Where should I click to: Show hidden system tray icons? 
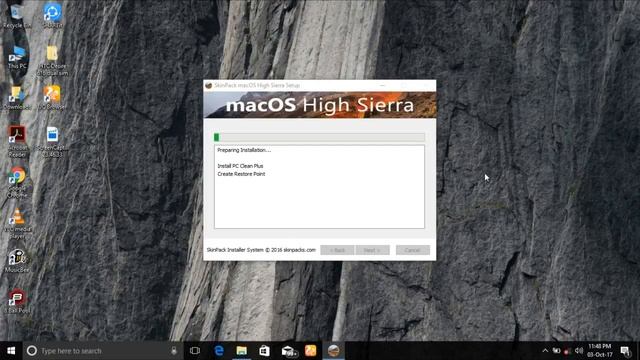tap(545, 351)
